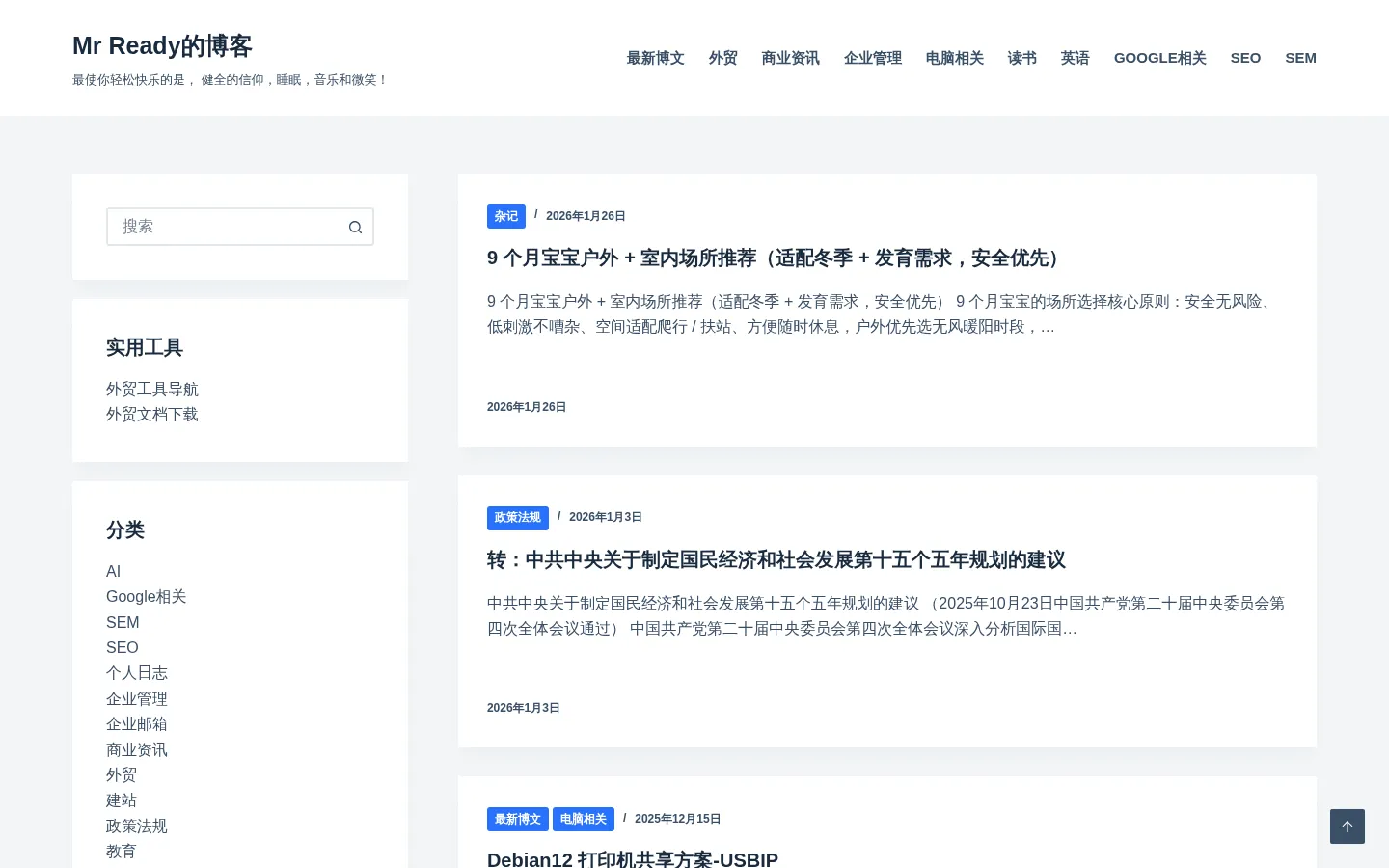The image size is (1389, 868).
Task: Click the 杂记 category tag
Action: click(506, 216)
